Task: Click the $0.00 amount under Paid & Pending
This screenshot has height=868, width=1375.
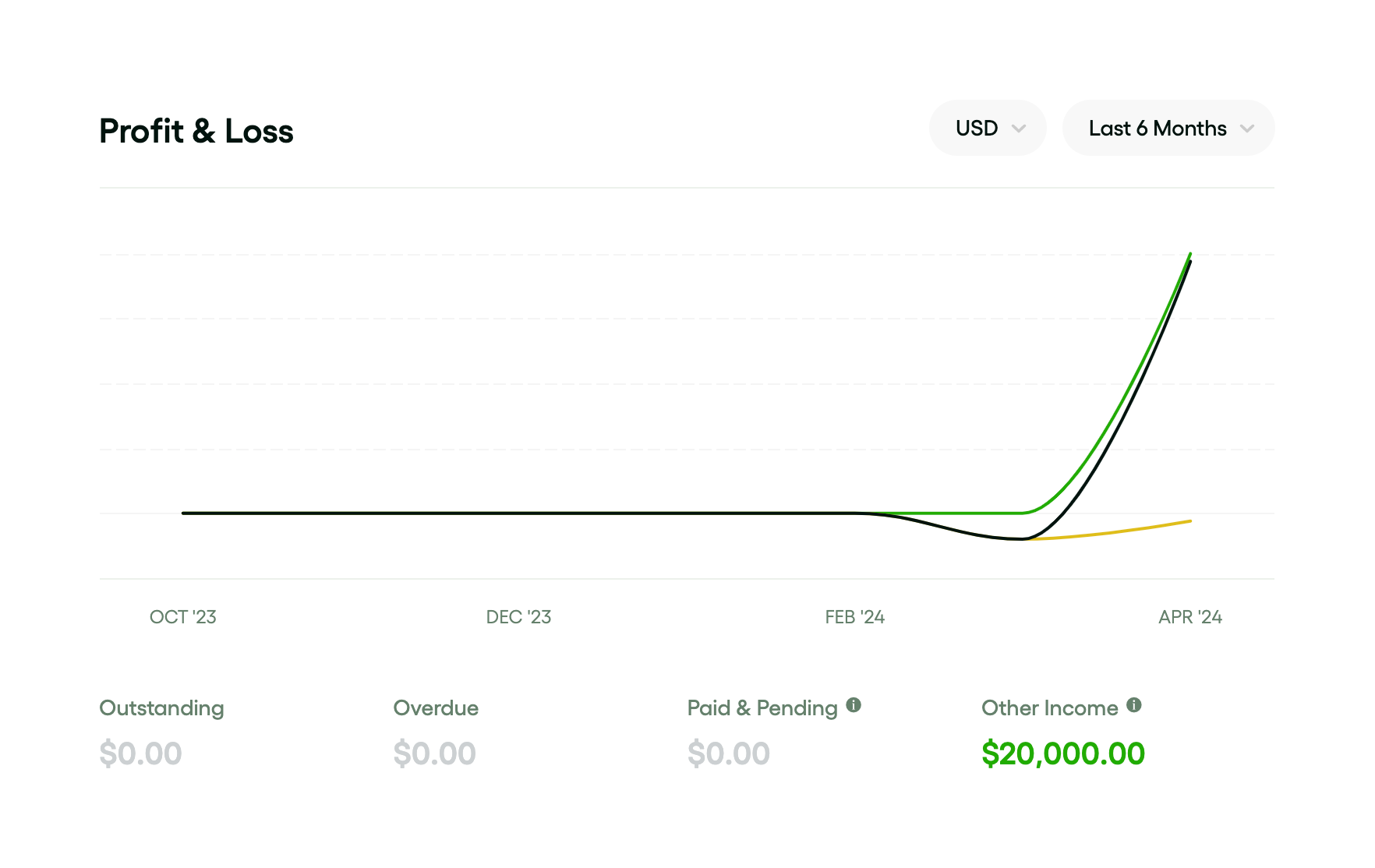Action: tap(728, 753)
